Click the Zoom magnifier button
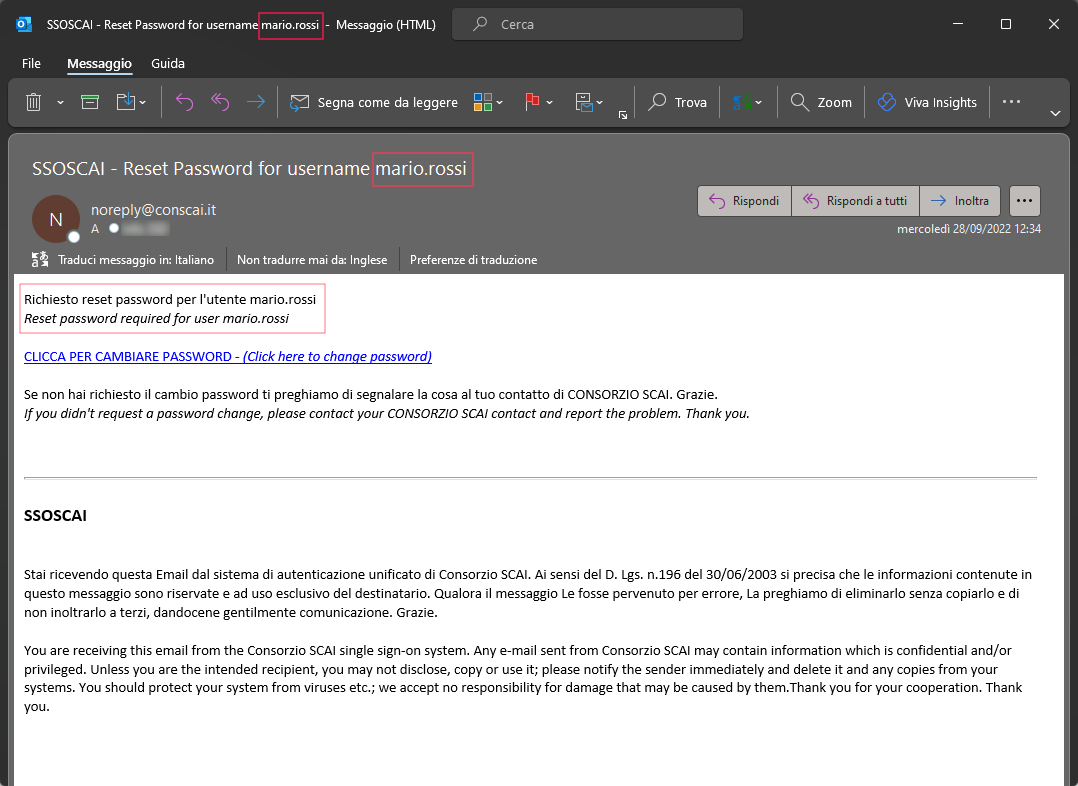 [x=821, y=102]
